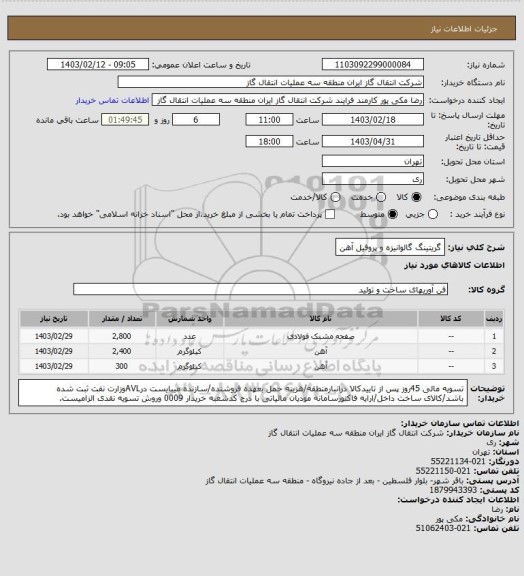This screenshot has height=576, width=524.
Task: Click the buyer notes text box
Action: click(x=243, y=393)
